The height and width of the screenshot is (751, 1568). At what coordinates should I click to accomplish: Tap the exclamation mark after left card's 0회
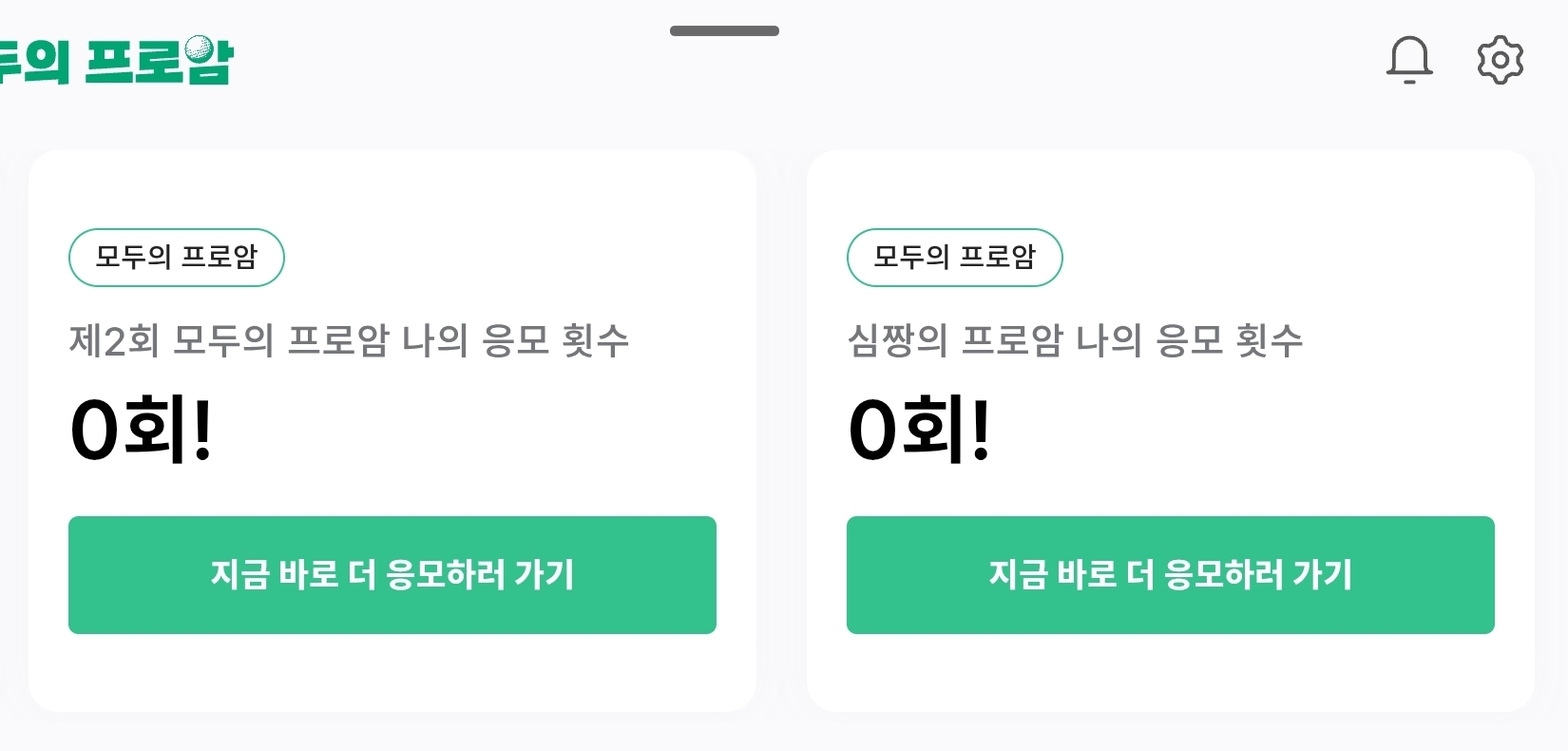click(202, 430)
